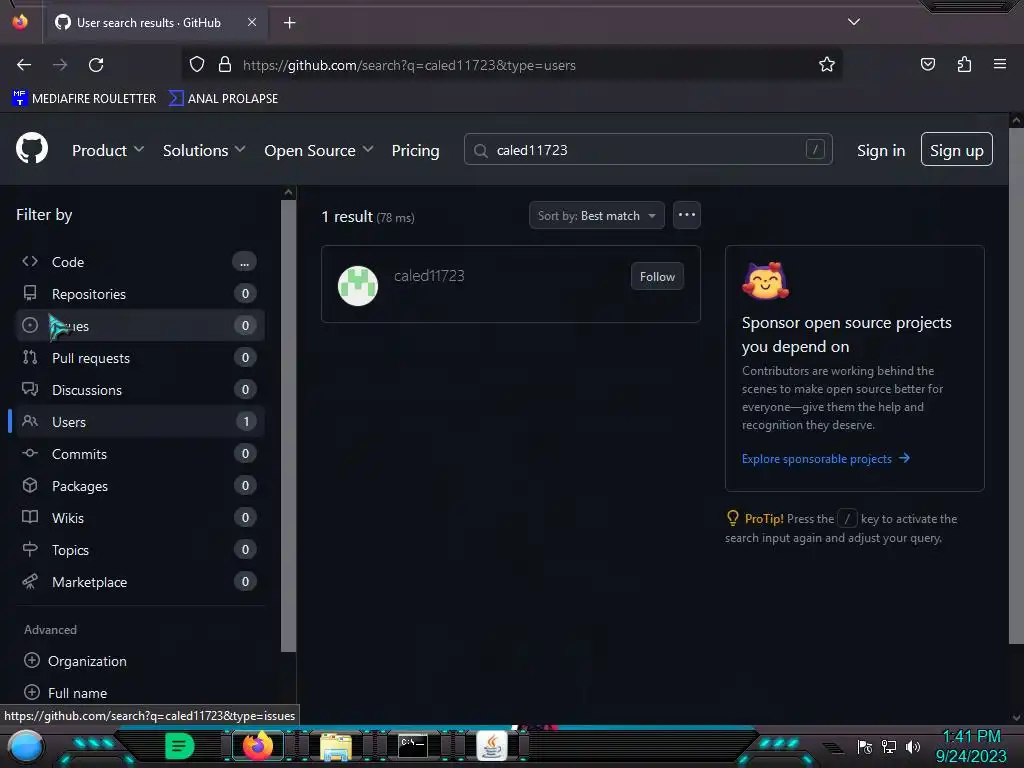The height and width of the screenshot is (768, 1024).
Task: Filter results by Repositories
Action: tap(139, 294)
